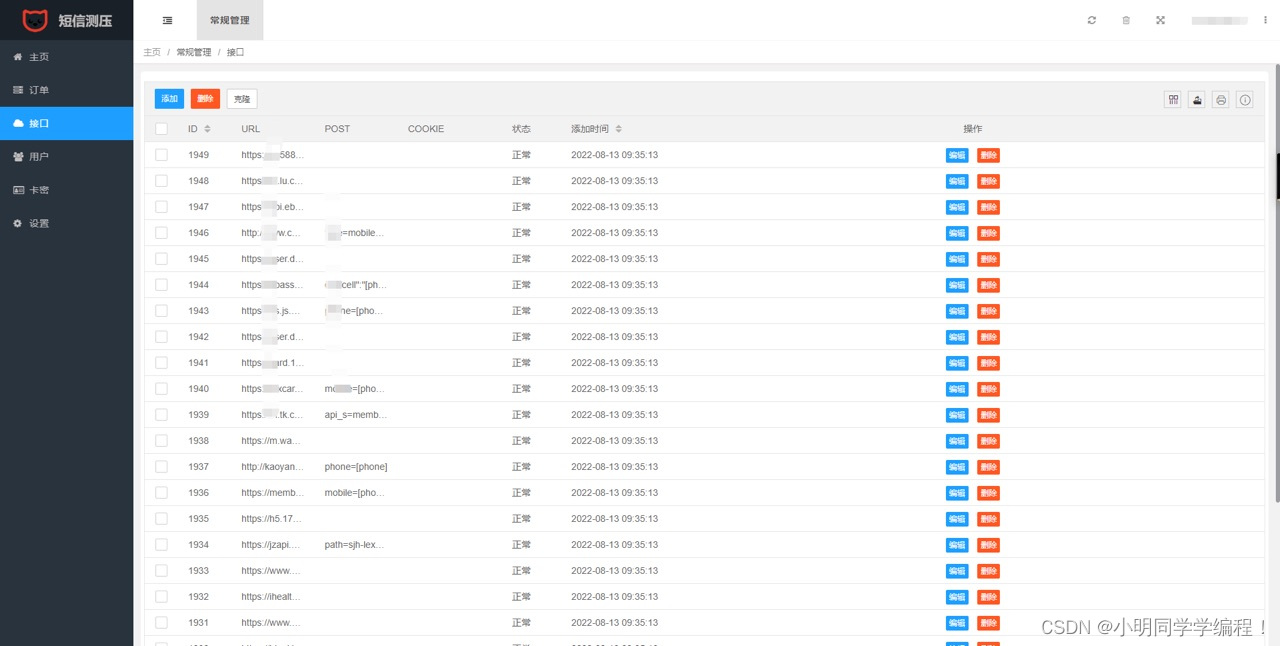
Task: Click the 操作 column header
Action: 972,129
